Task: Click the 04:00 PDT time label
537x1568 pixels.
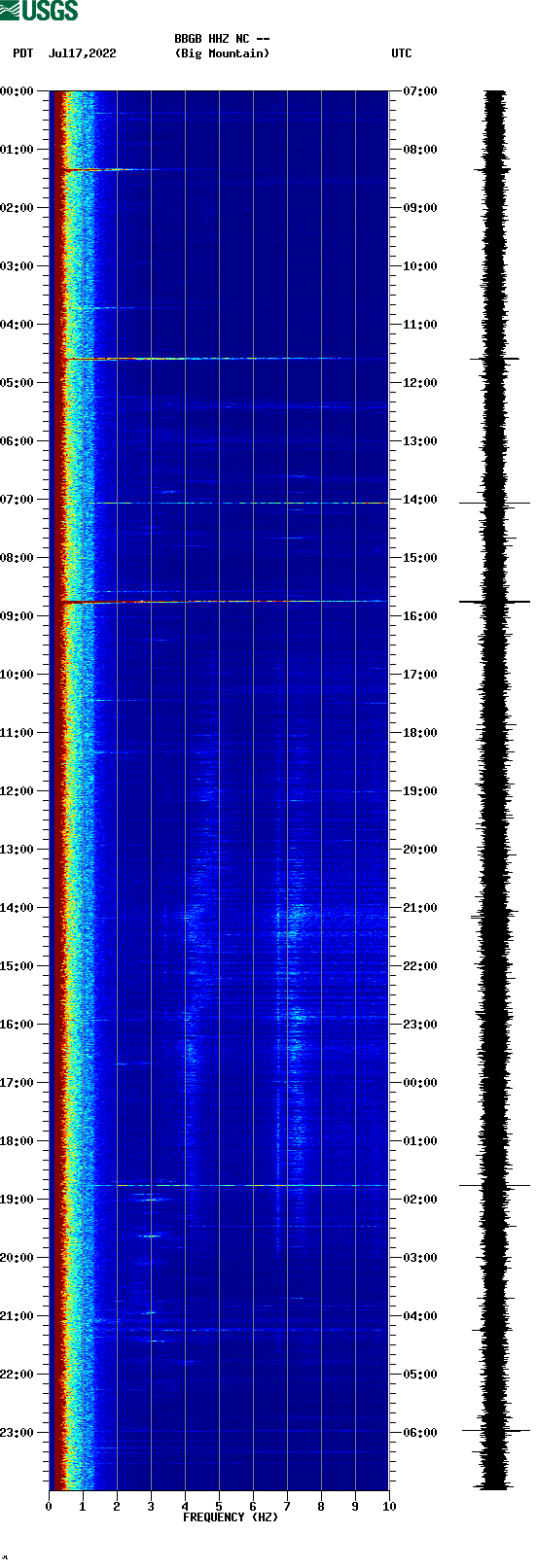Action: click(x=17, y=325)
